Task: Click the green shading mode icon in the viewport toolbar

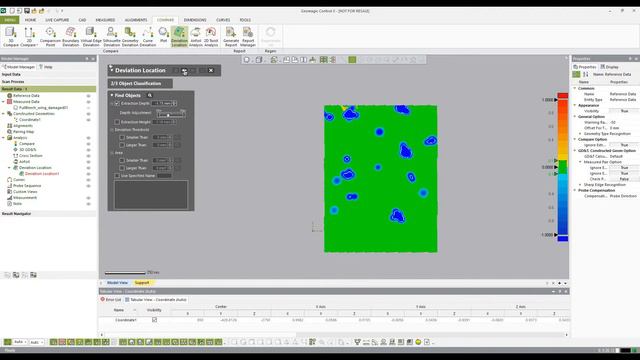Action: 352,60
